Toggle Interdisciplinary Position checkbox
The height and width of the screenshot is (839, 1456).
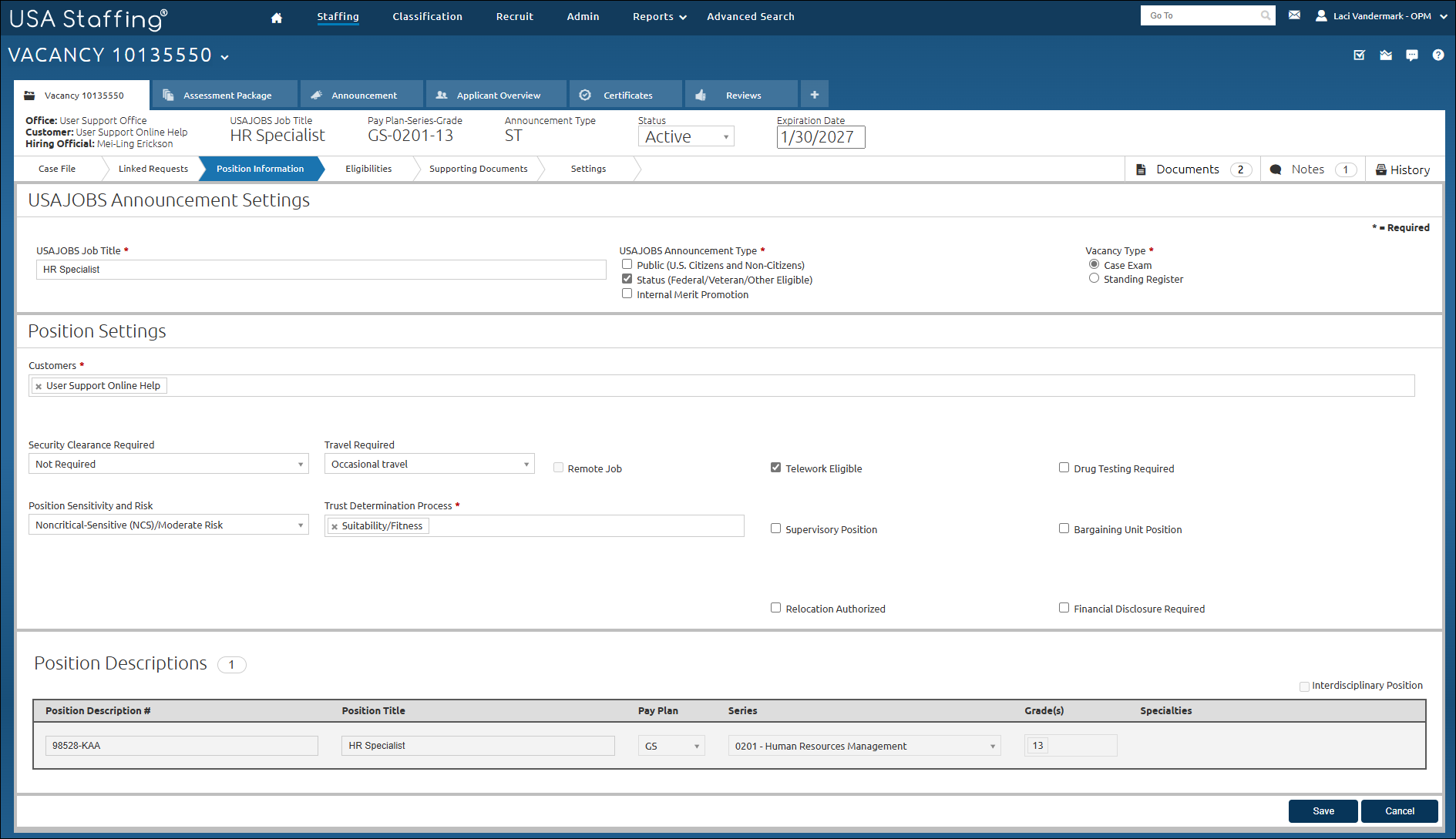(x=1304, y=686)
